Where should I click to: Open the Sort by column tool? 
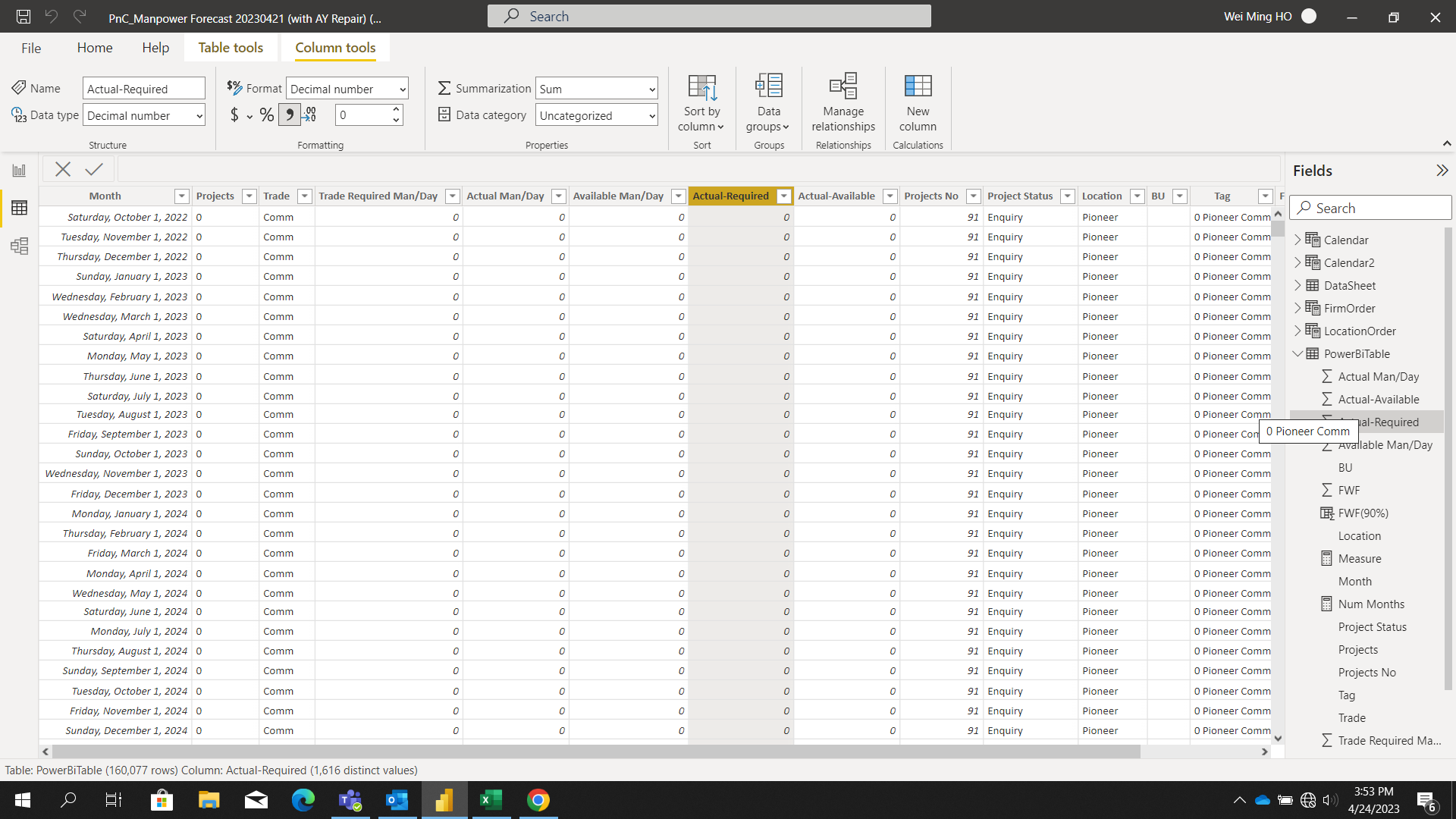702,104
